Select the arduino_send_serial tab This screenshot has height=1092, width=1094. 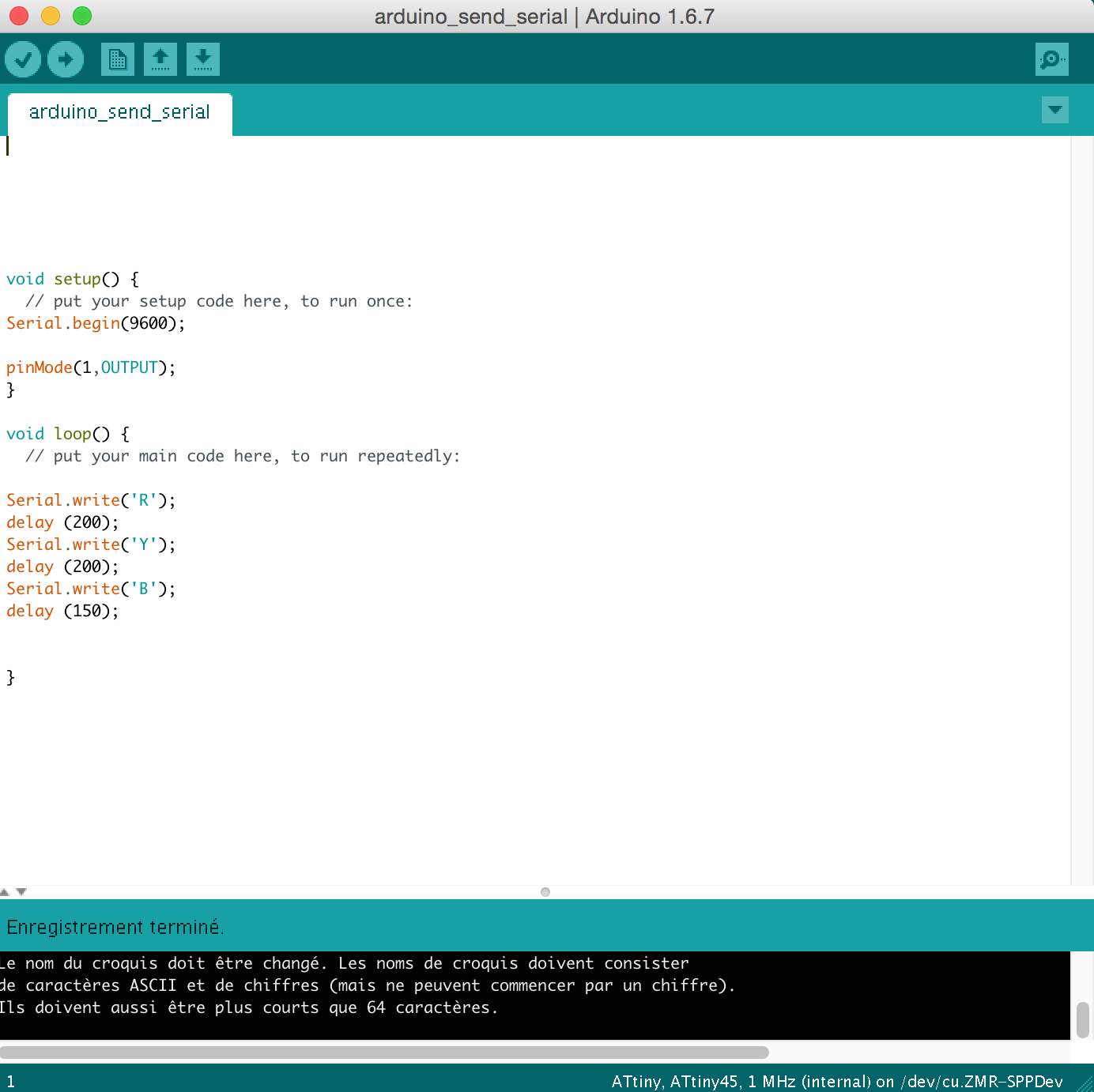pyautogui.click(x=119, y=112)
